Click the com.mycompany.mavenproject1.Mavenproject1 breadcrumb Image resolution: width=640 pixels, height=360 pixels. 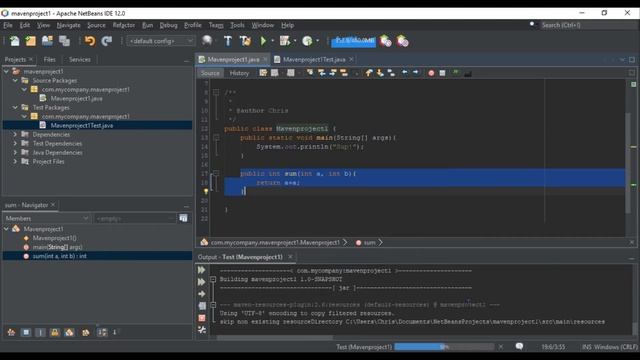coord(275,242)
